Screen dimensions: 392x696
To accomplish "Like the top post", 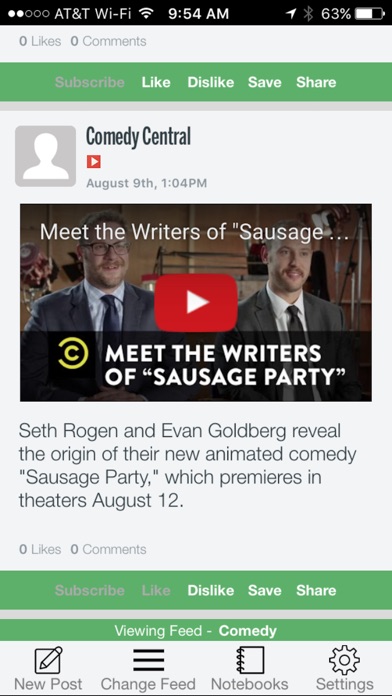I will pos(156,82).
